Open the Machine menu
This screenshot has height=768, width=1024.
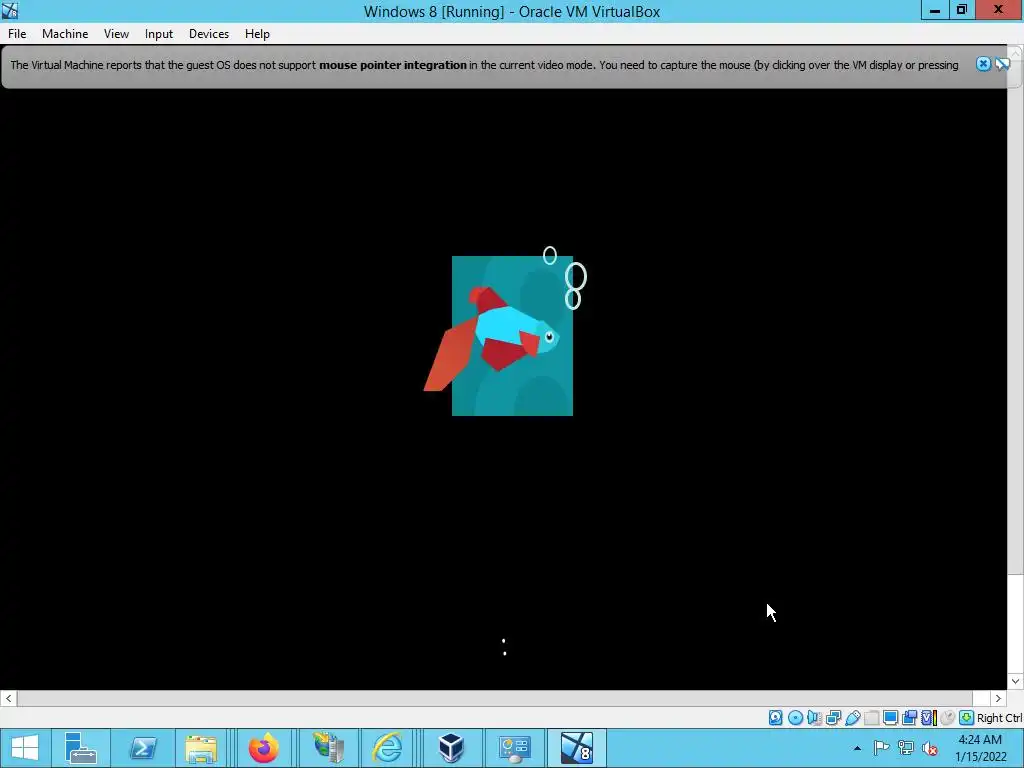pyautogui.click(x=65, y=34)
